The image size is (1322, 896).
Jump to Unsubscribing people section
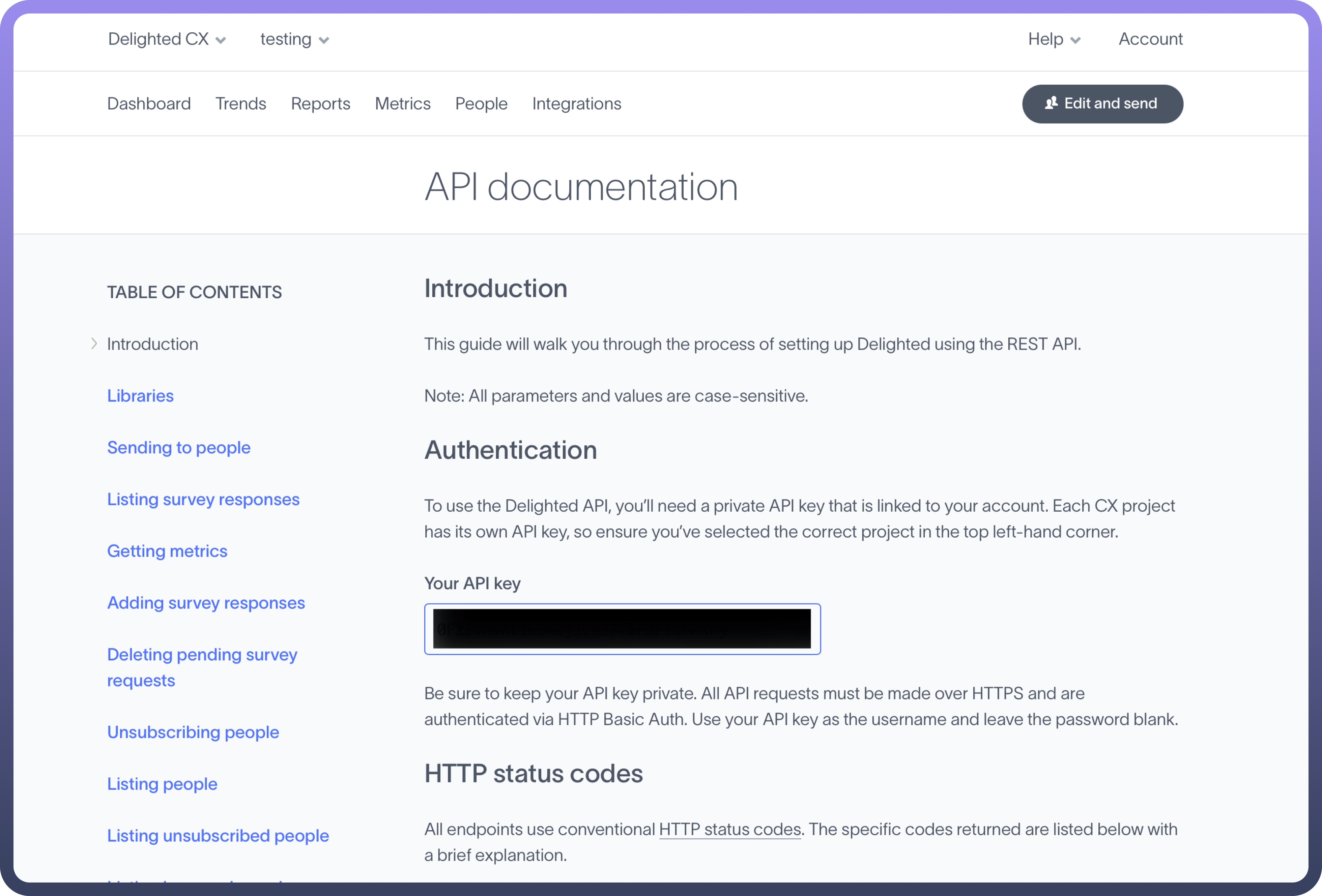[x=193, y=732]
